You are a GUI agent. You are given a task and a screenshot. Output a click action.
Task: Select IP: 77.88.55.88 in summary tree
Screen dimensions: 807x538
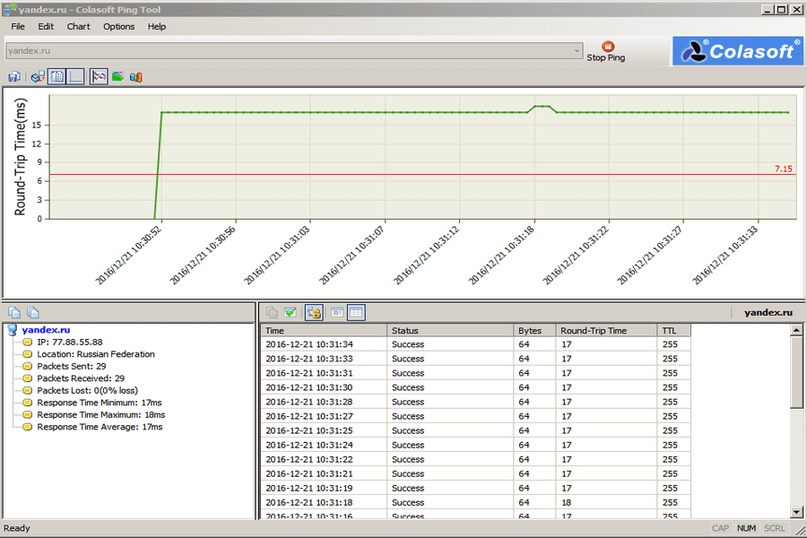pos(70,341)
